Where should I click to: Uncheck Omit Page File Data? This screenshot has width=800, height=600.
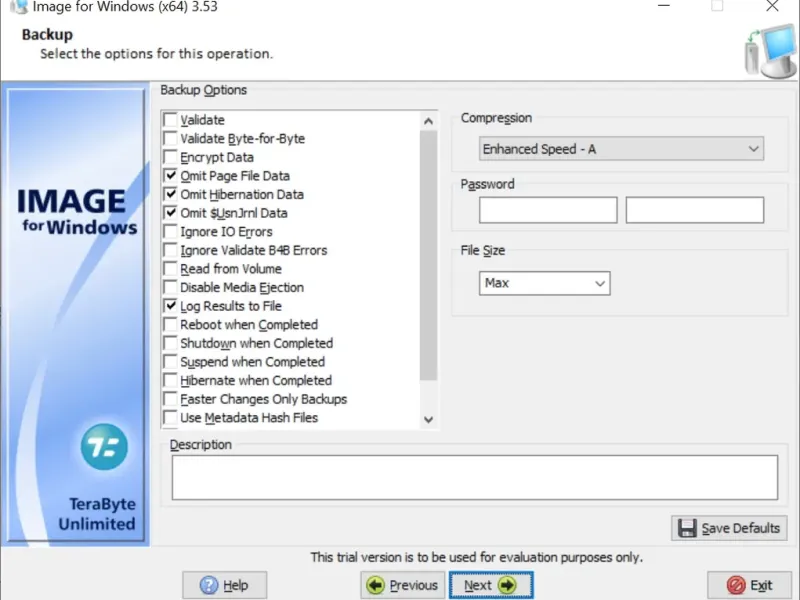[x=170, y=176]
